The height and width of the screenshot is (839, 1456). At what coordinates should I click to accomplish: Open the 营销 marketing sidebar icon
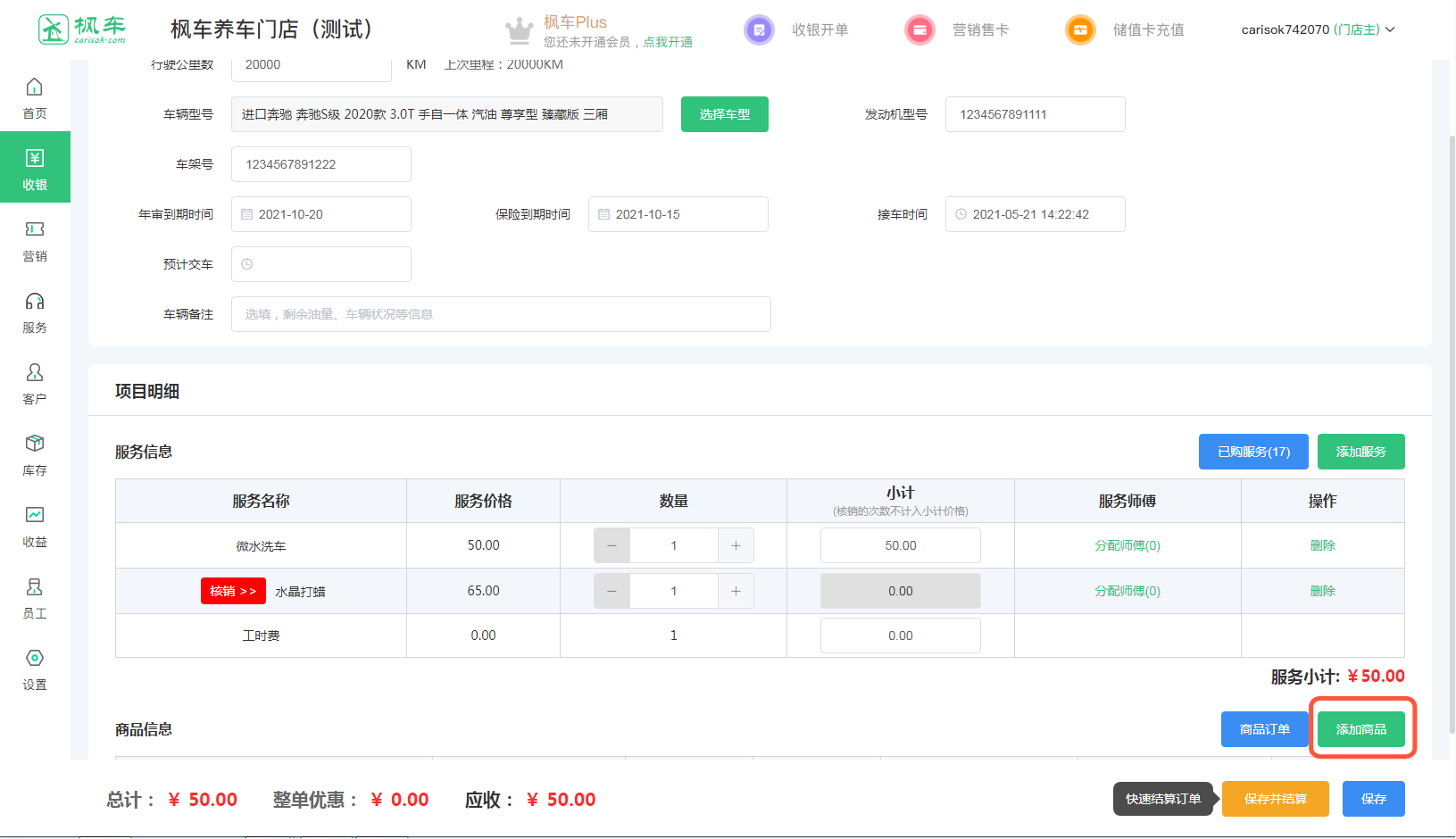35,241
